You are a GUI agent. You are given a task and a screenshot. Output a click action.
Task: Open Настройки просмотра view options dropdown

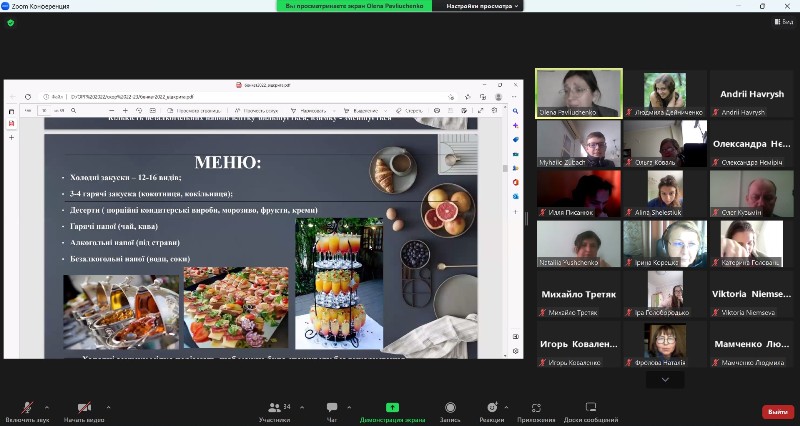pyautogui.click(x=483, y=6)
